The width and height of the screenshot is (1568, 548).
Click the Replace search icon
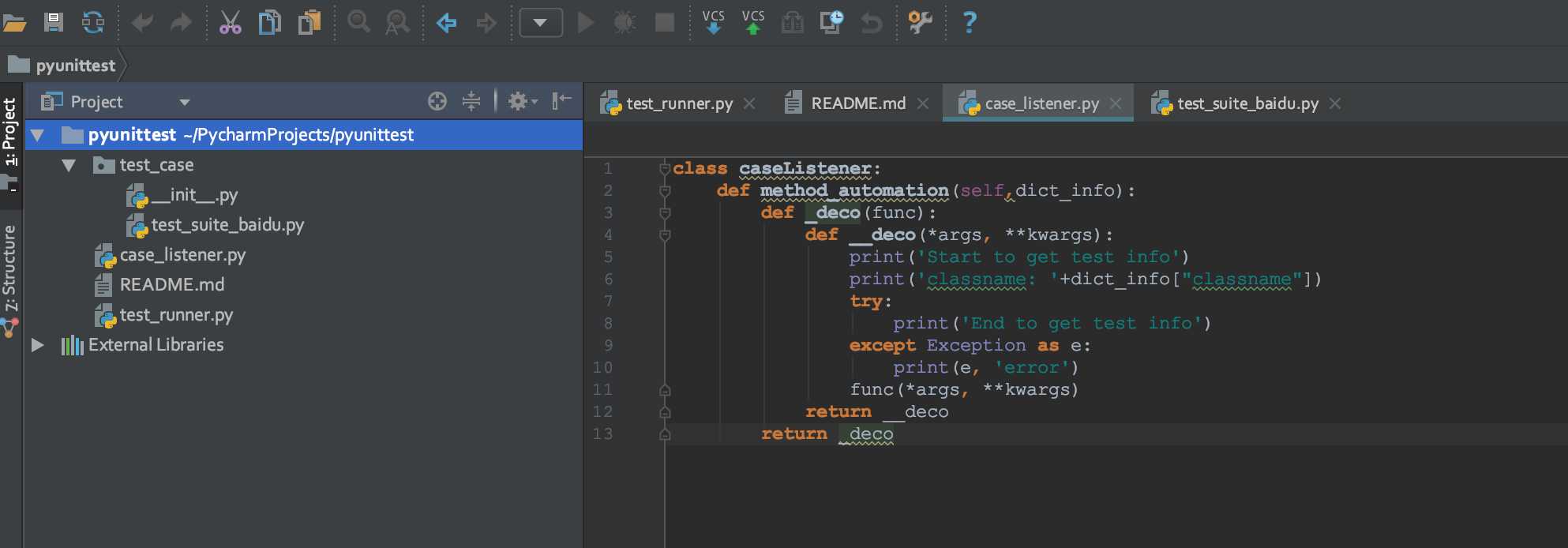(397, 22)
